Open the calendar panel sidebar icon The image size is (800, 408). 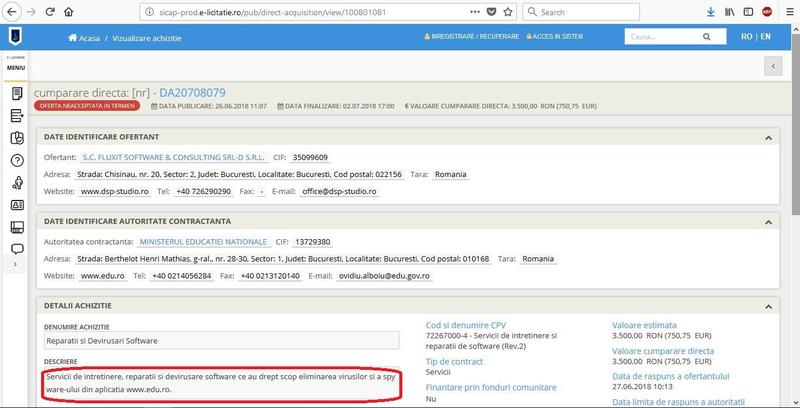pos(17,227)
